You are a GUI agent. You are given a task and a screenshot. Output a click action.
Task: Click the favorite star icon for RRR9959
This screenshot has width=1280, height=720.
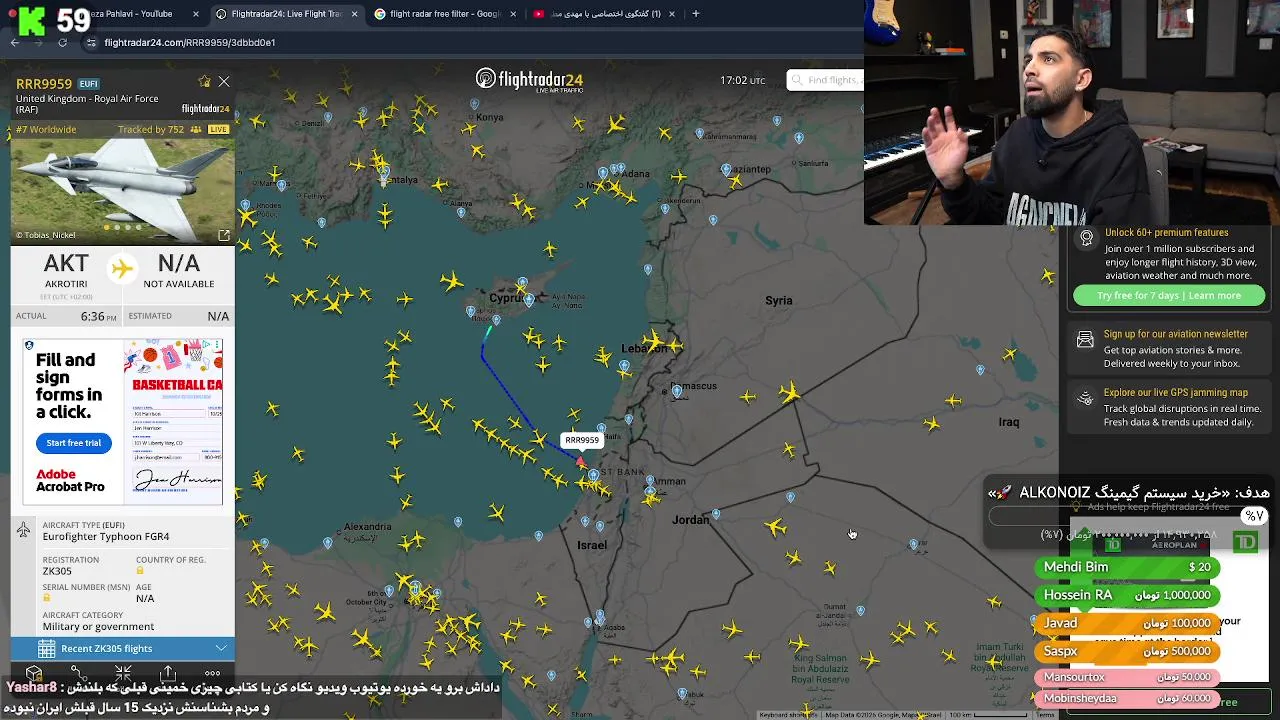click(204, 82)
